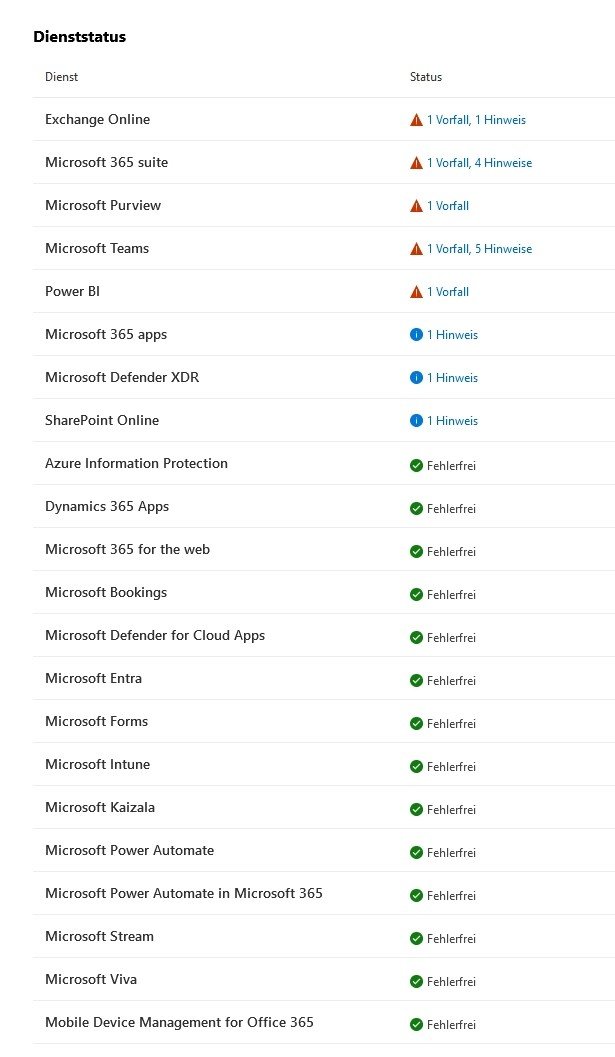Open the '1 Vorfall, 1 Hinweis' link for Exchange Online
Viewport: 615px width, 1057px height.
[x=476, y=120]
